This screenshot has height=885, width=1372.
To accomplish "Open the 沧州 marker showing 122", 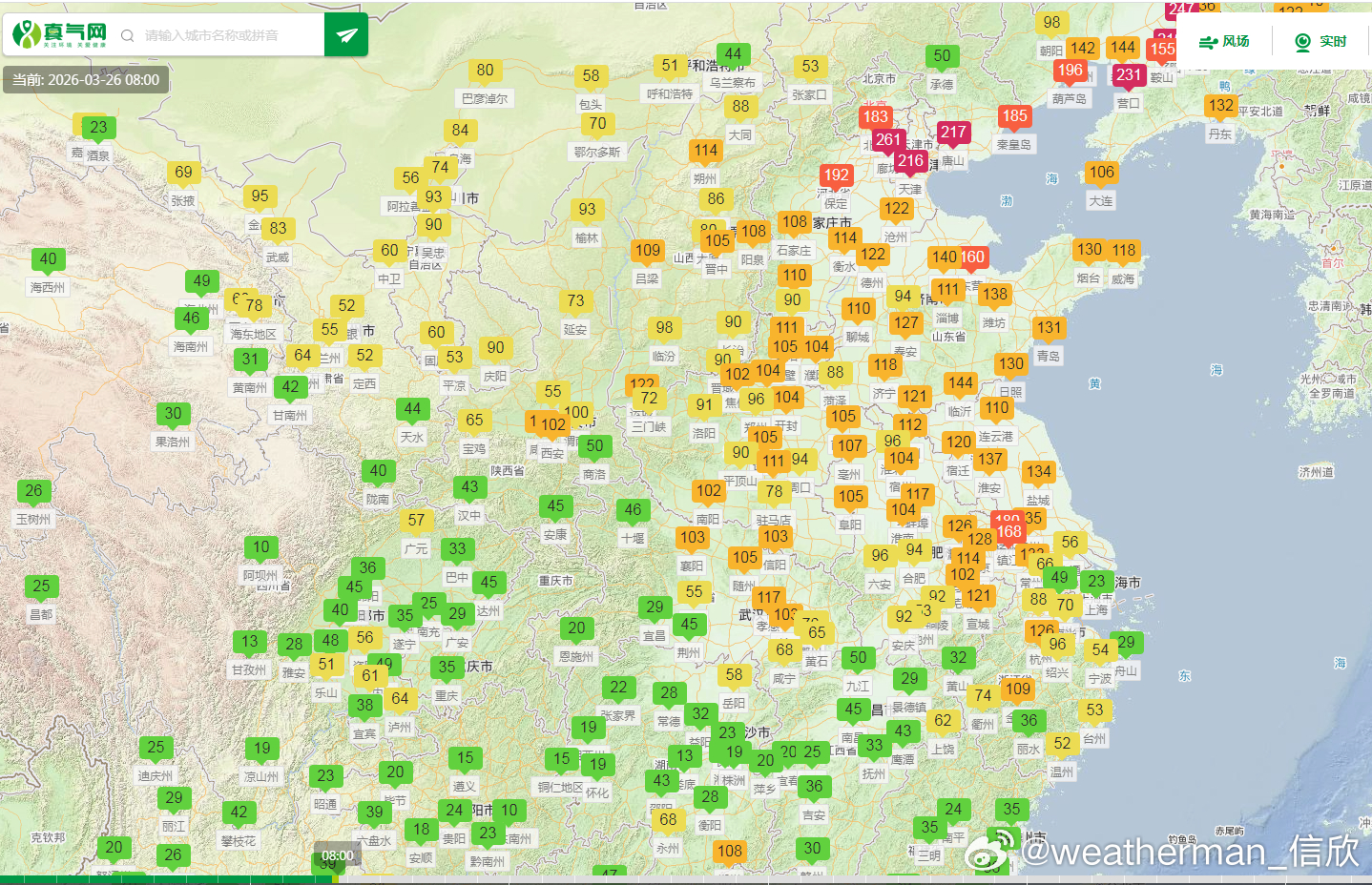I will 896,210.
